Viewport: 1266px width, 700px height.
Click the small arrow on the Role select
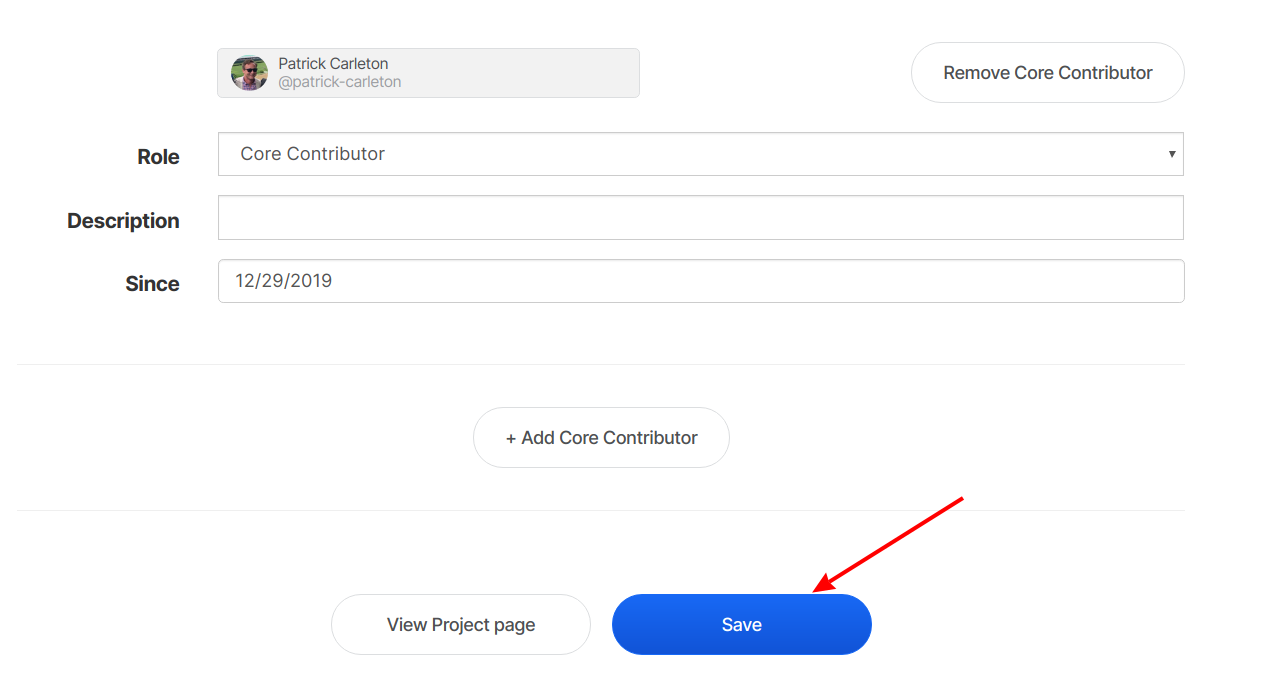(x=1171, y=154)
